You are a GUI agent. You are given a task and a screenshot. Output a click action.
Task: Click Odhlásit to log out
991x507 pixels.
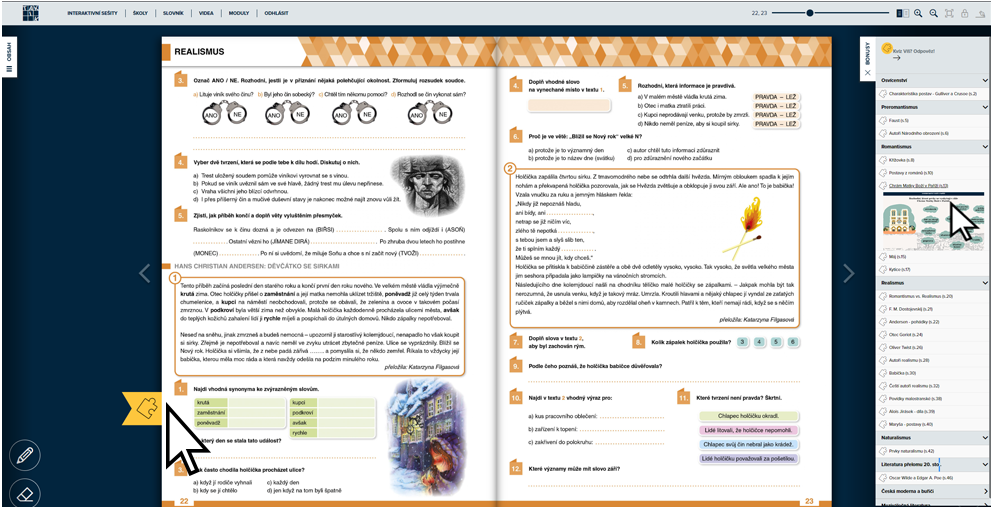point(276,13)
